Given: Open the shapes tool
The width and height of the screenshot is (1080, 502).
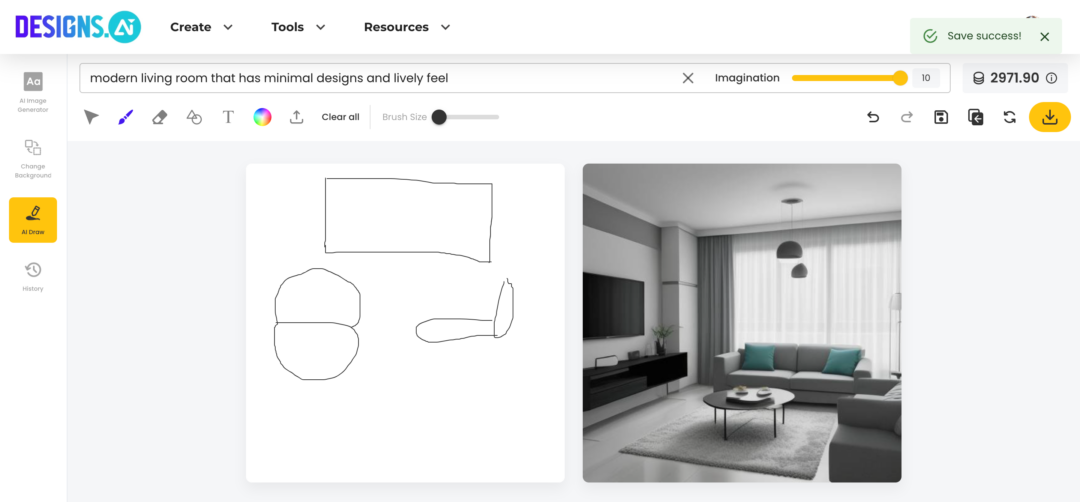Looking at the screenshot, I should tap(194, 117).
